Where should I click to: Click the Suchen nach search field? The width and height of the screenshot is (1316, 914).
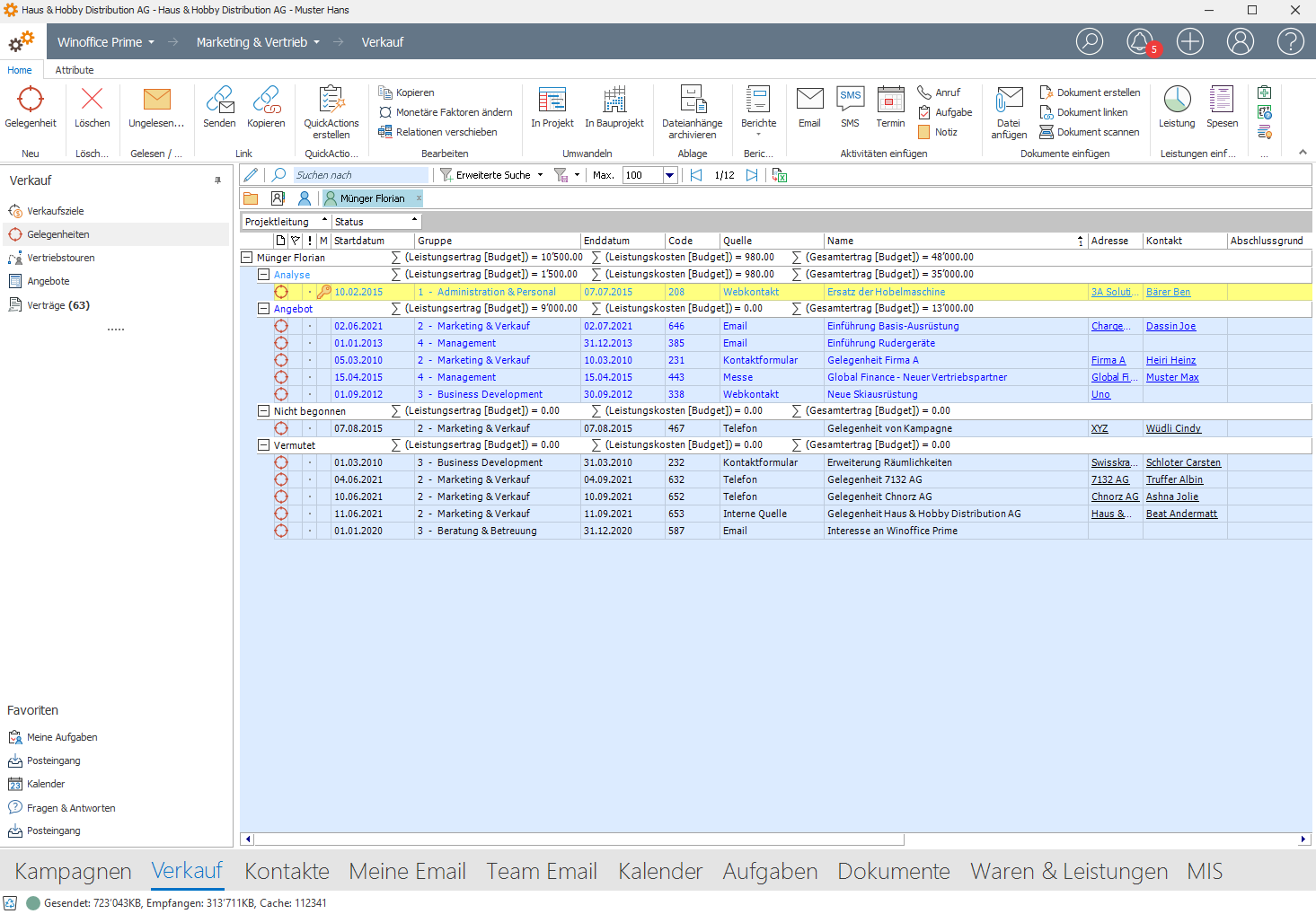click(x=360, y=175)
